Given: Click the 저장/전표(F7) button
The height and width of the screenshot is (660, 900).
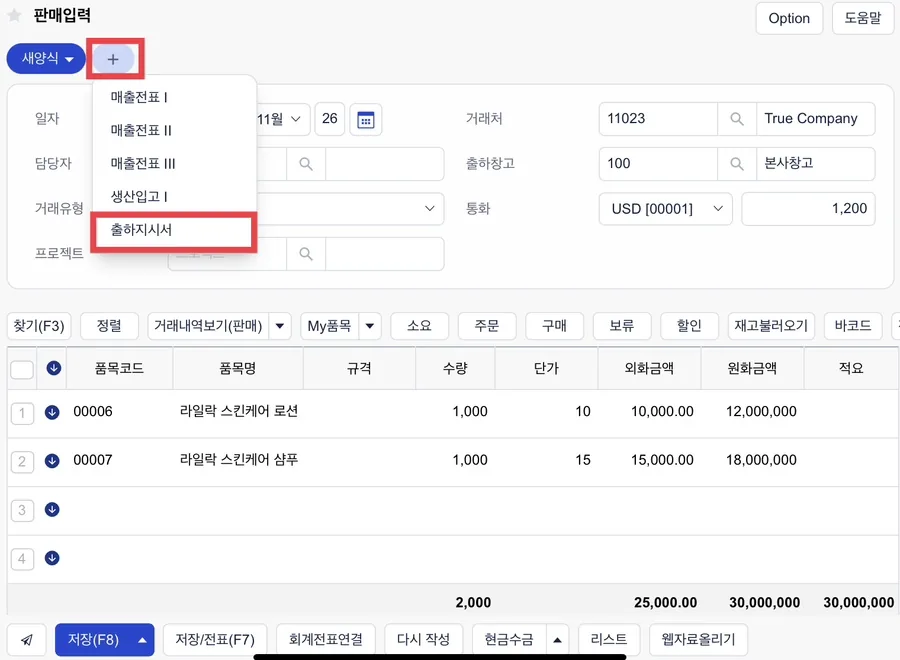Looking at the screenshot, I should tap(215, 640).
